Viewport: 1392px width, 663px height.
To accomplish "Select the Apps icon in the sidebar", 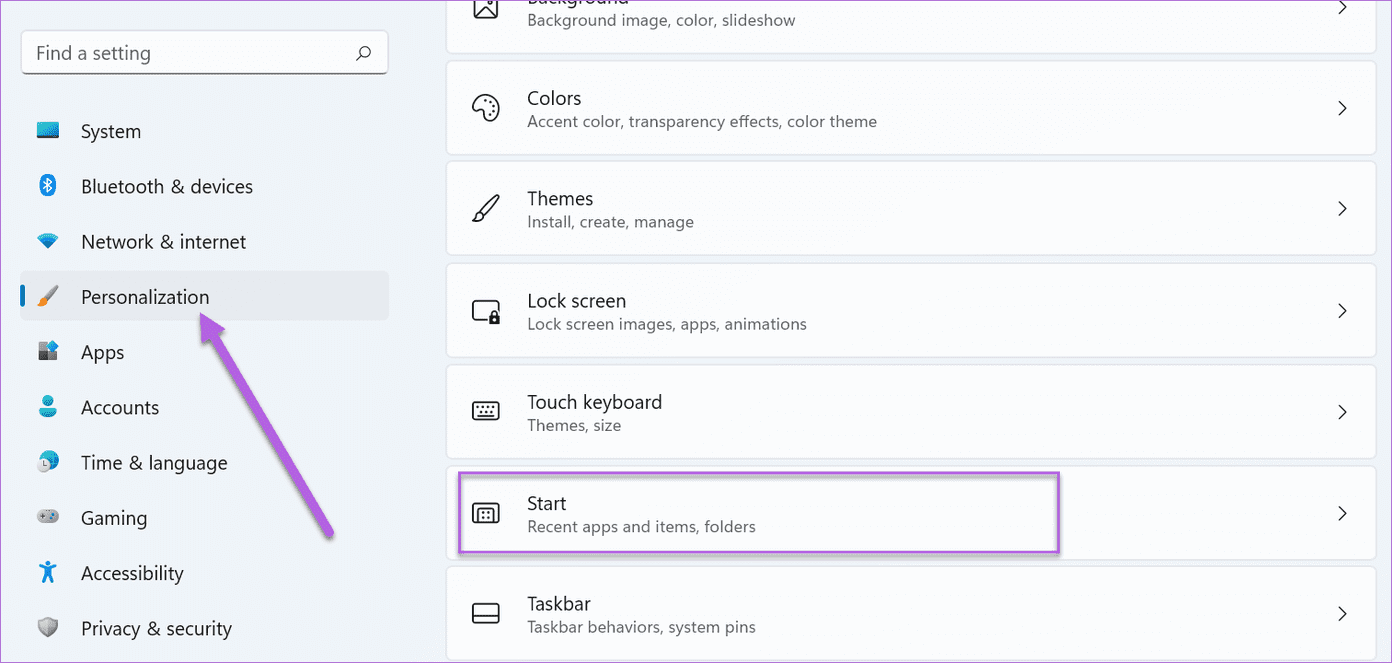I will (48, 352).
